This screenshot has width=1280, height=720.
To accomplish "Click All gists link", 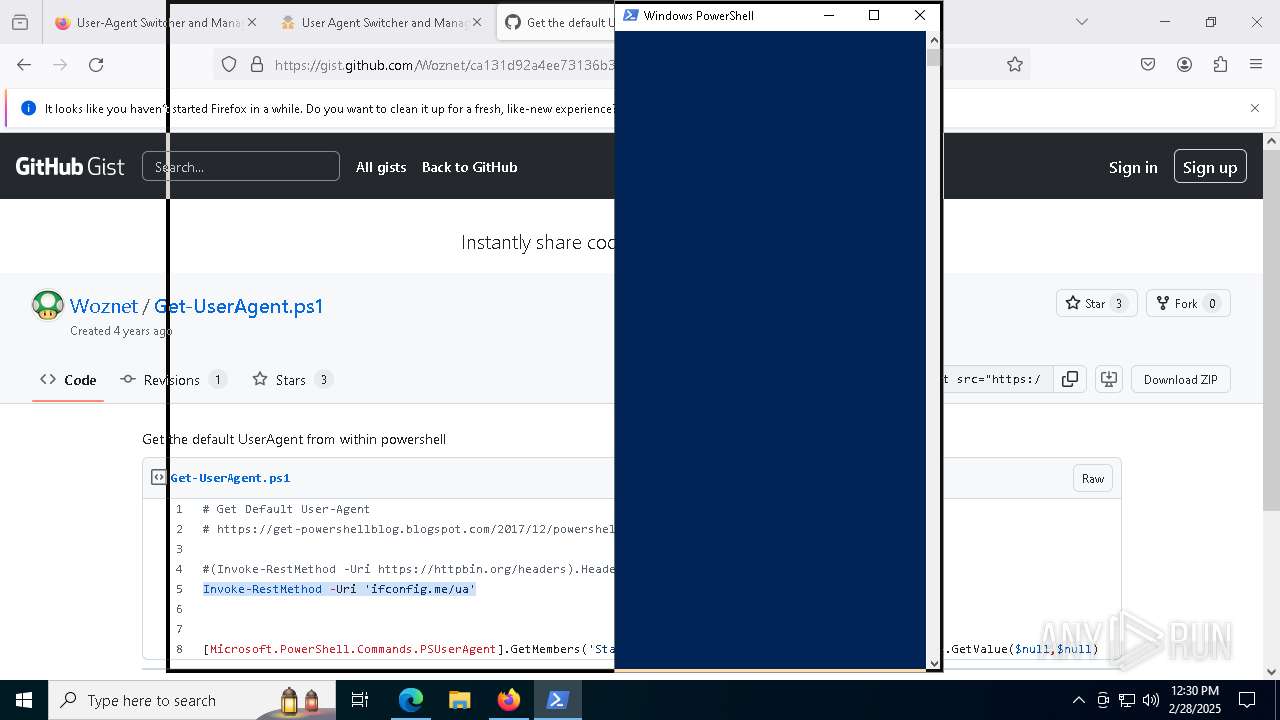I will (x=381, y=167).
